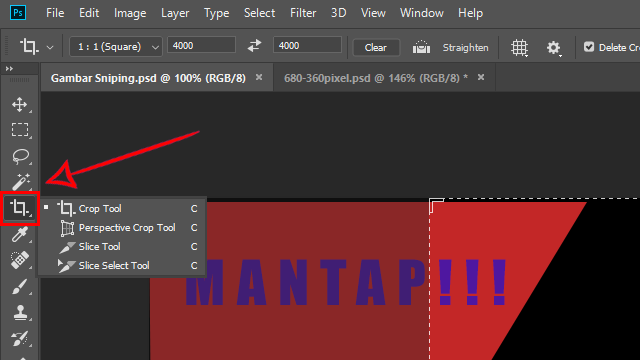
Task: Select the Move tool
Action: pos(20,104)
